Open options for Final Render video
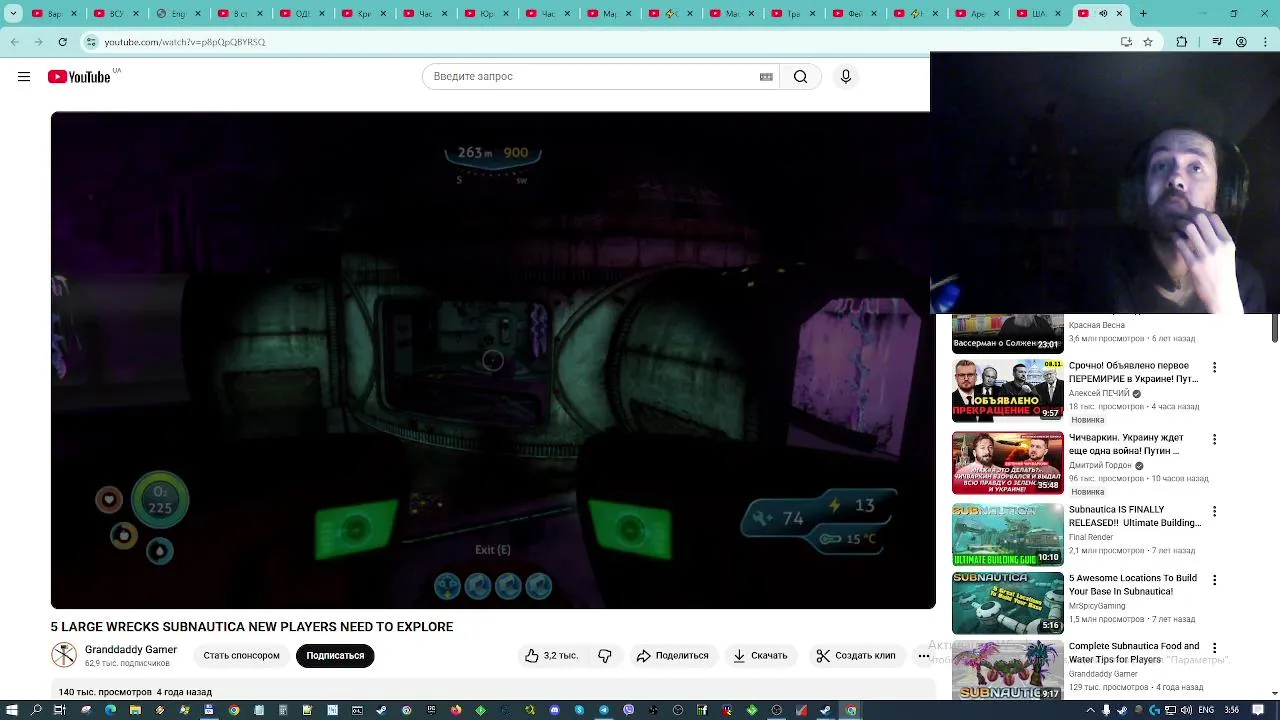This screenshot has height=720, width=1280. pyautogui.click(x=1214, y=512)
